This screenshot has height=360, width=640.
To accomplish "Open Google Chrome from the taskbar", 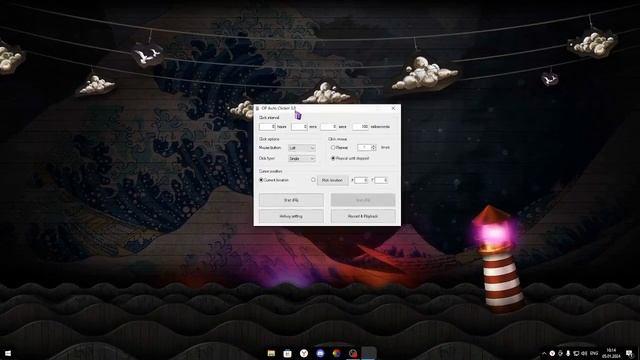I will pyautogui.click(x=336, y=353).
